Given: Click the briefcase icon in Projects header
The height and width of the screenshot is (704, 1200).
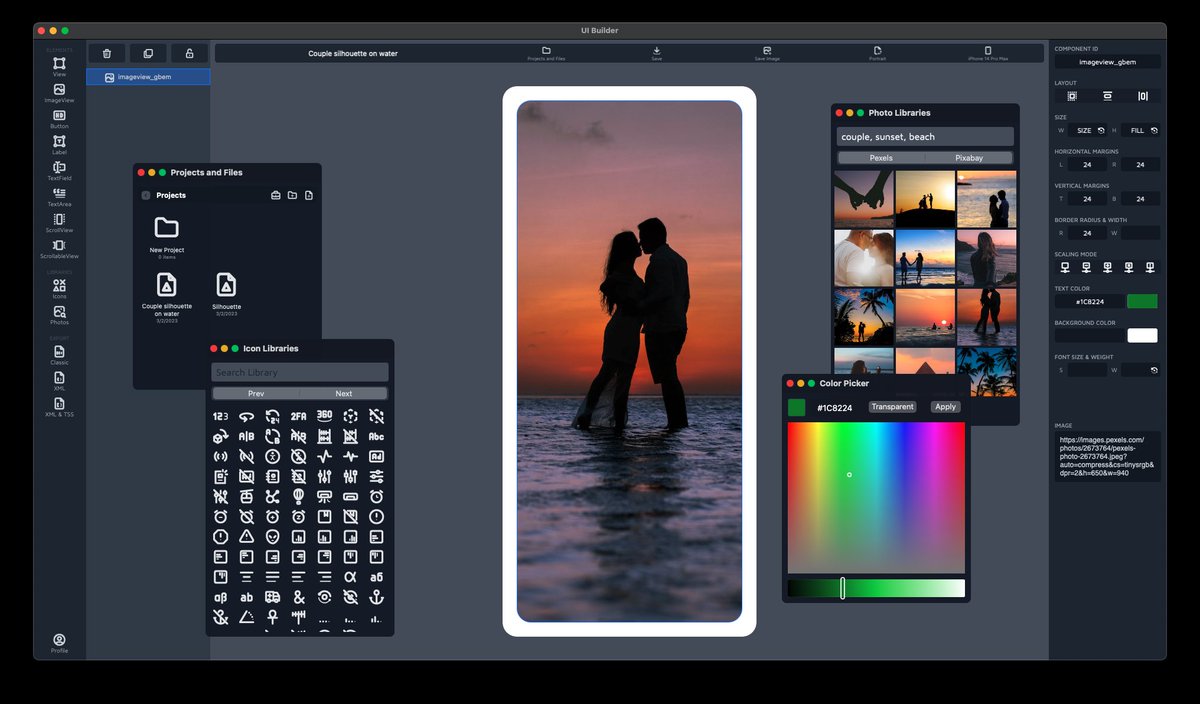Looking at the screenshot, I should pos(276,195).
